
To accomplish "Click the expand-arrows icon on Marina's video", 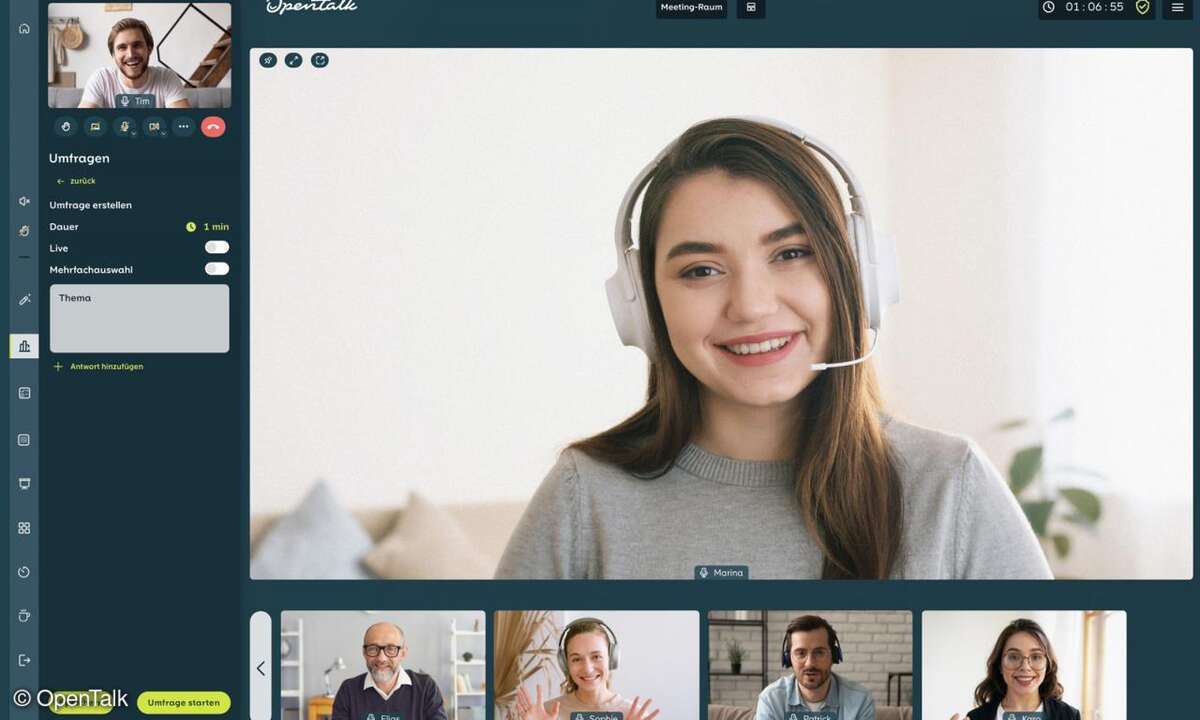I will pyautogui.click(x=294, y=60).
